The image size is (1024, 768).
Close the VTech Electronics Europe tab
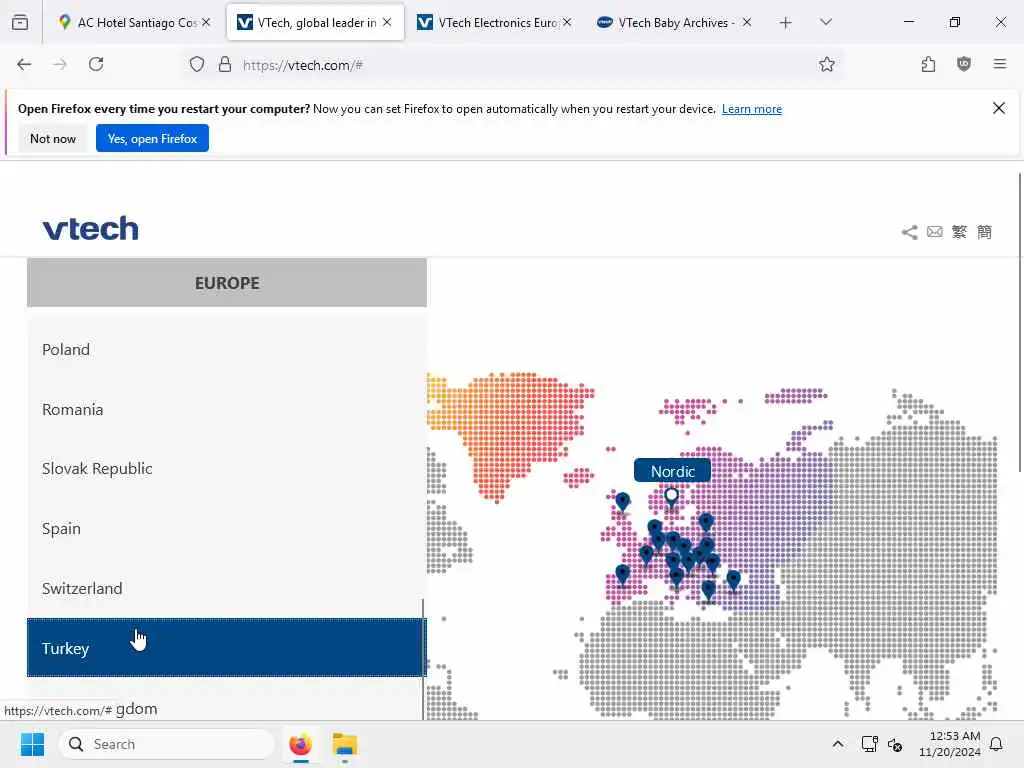coord(567,22)
